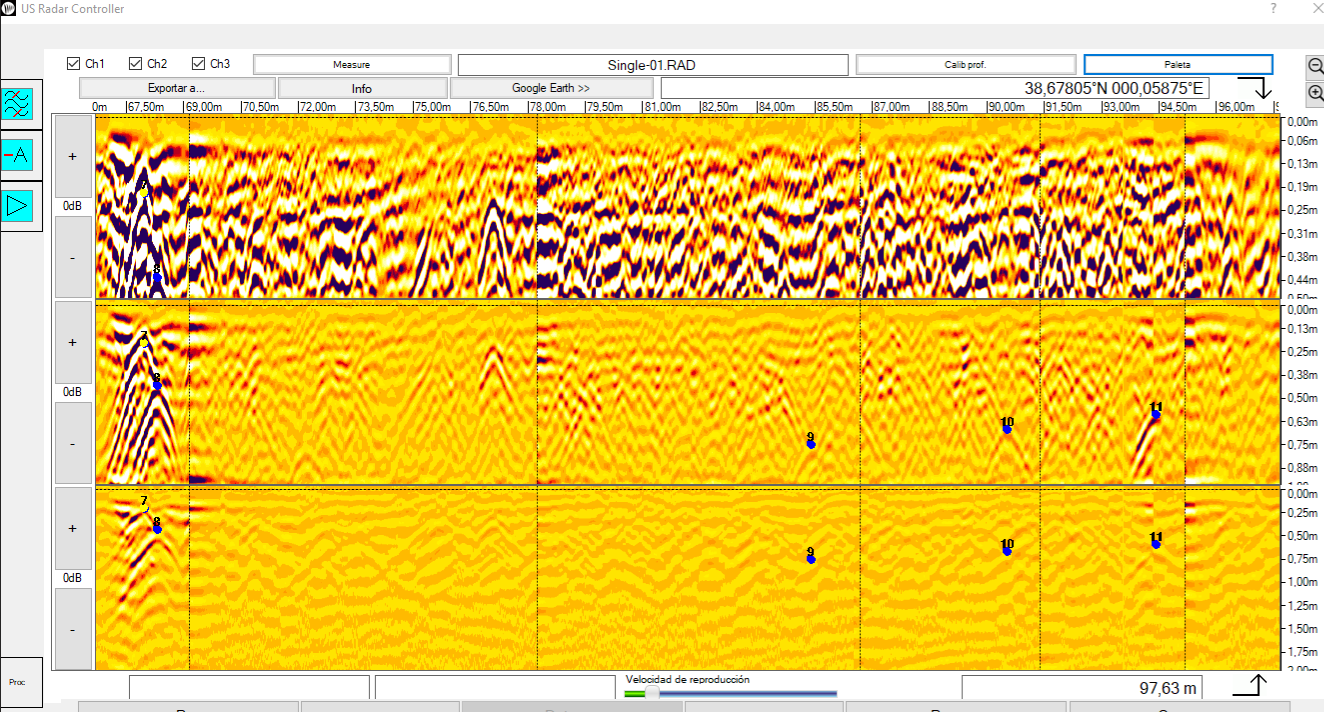Click the Measure button
1324x712 pixels.
(x=351, y=64)
